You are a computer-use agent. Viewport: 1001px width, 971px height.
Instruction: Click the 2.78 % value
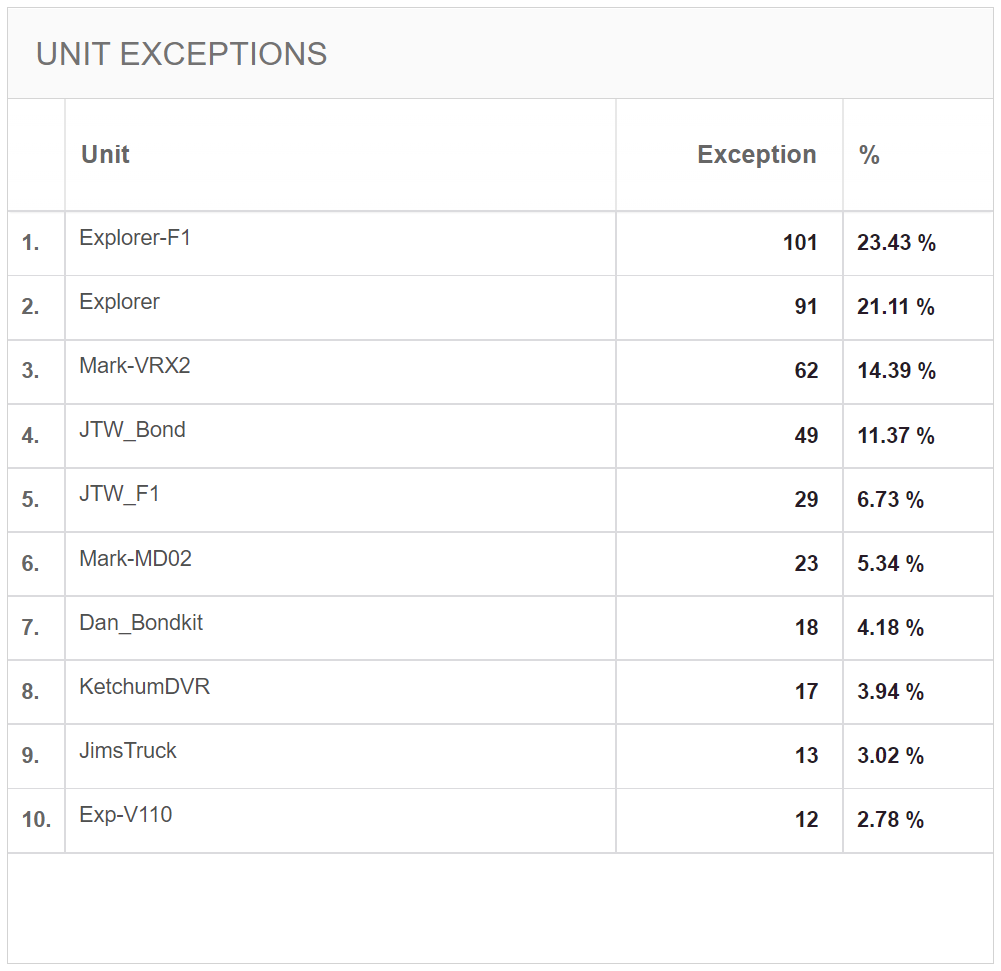pyautogui.click(x=890, y=819)
